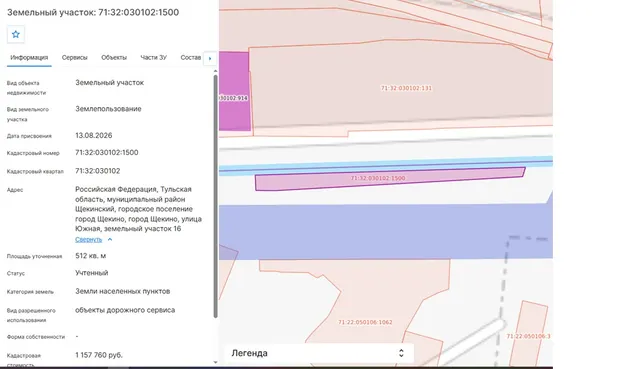The width and height of the screenshot is (640, 369).
Task: Click cadastral cost 1 157 760 руб.
Action: 99,355
